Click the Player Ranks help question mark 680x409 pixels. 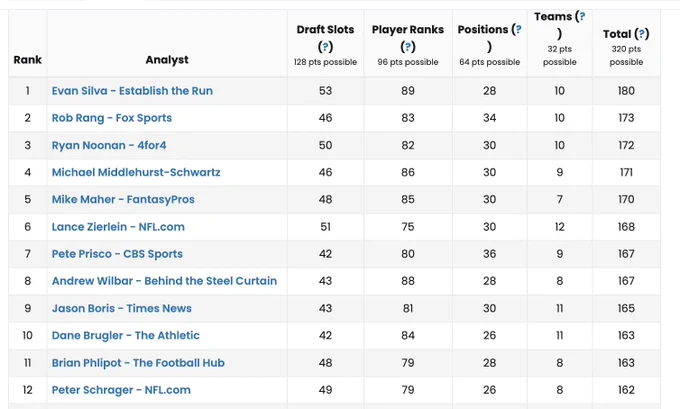pyautogui.click(x=408, y=46)
